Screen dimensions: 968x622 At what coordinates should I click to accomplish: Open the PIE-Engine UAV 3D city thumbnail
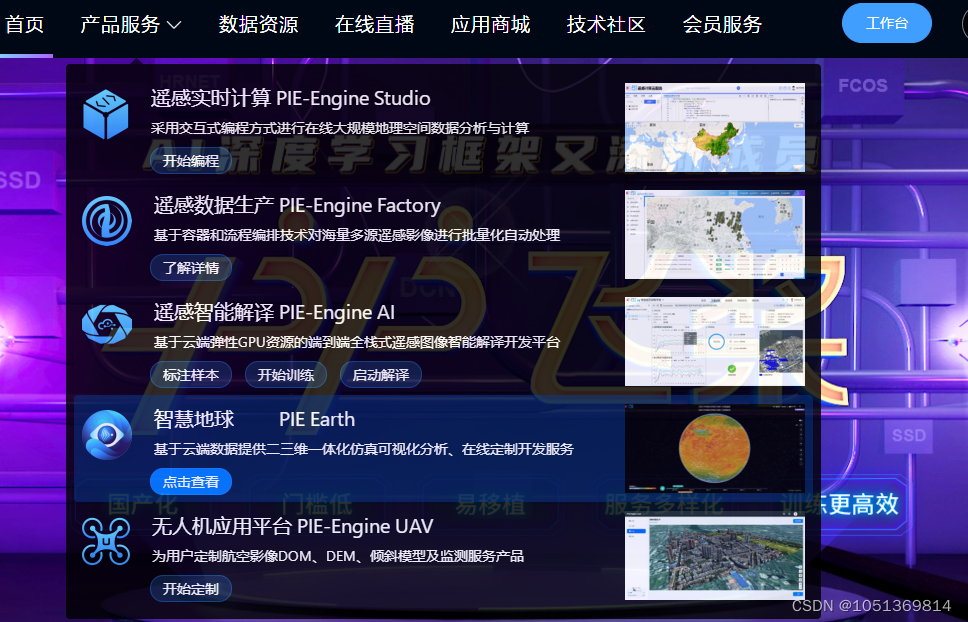715,555
